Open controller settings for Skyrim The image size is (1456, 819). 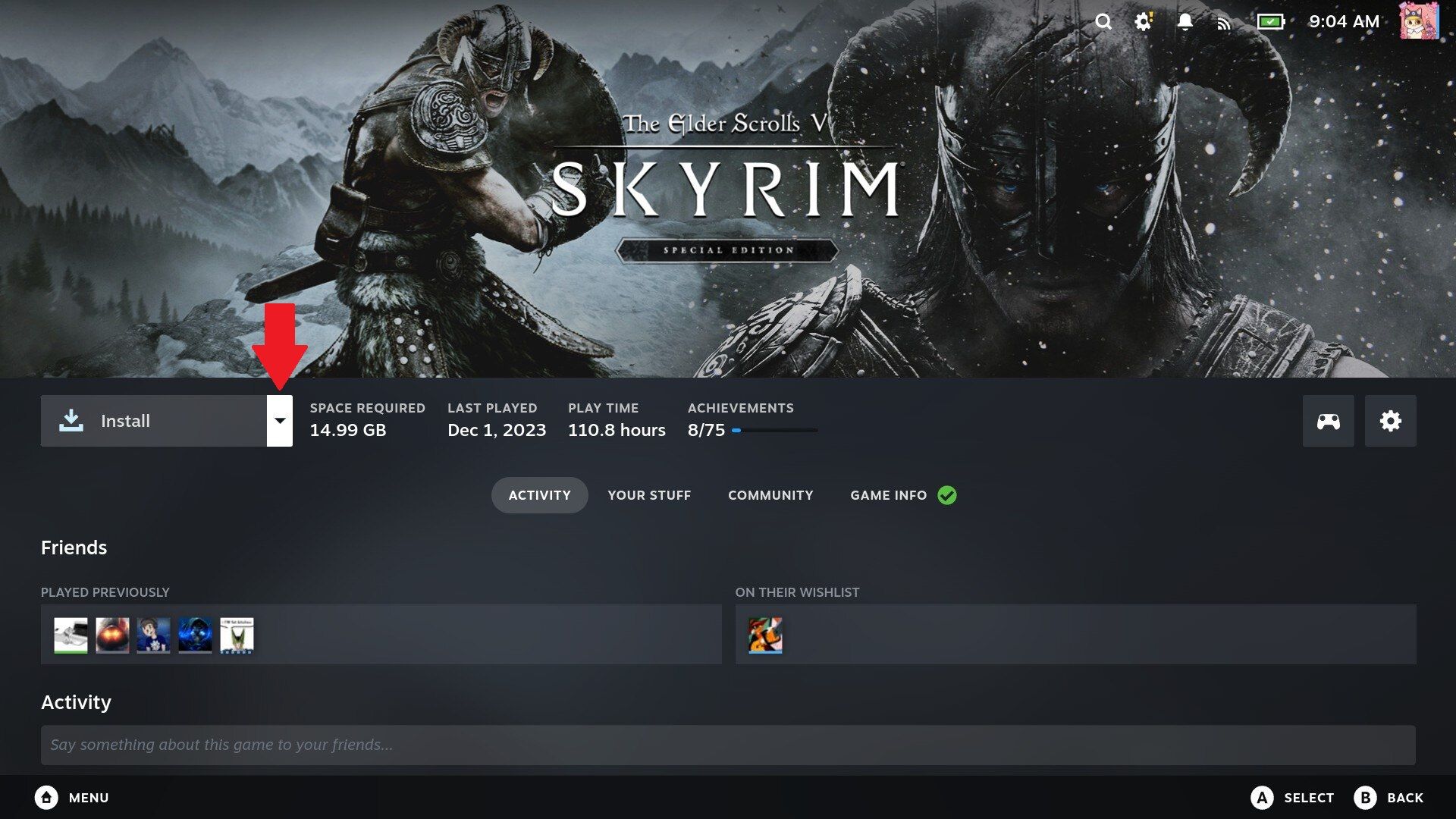tap(1328, 420)
